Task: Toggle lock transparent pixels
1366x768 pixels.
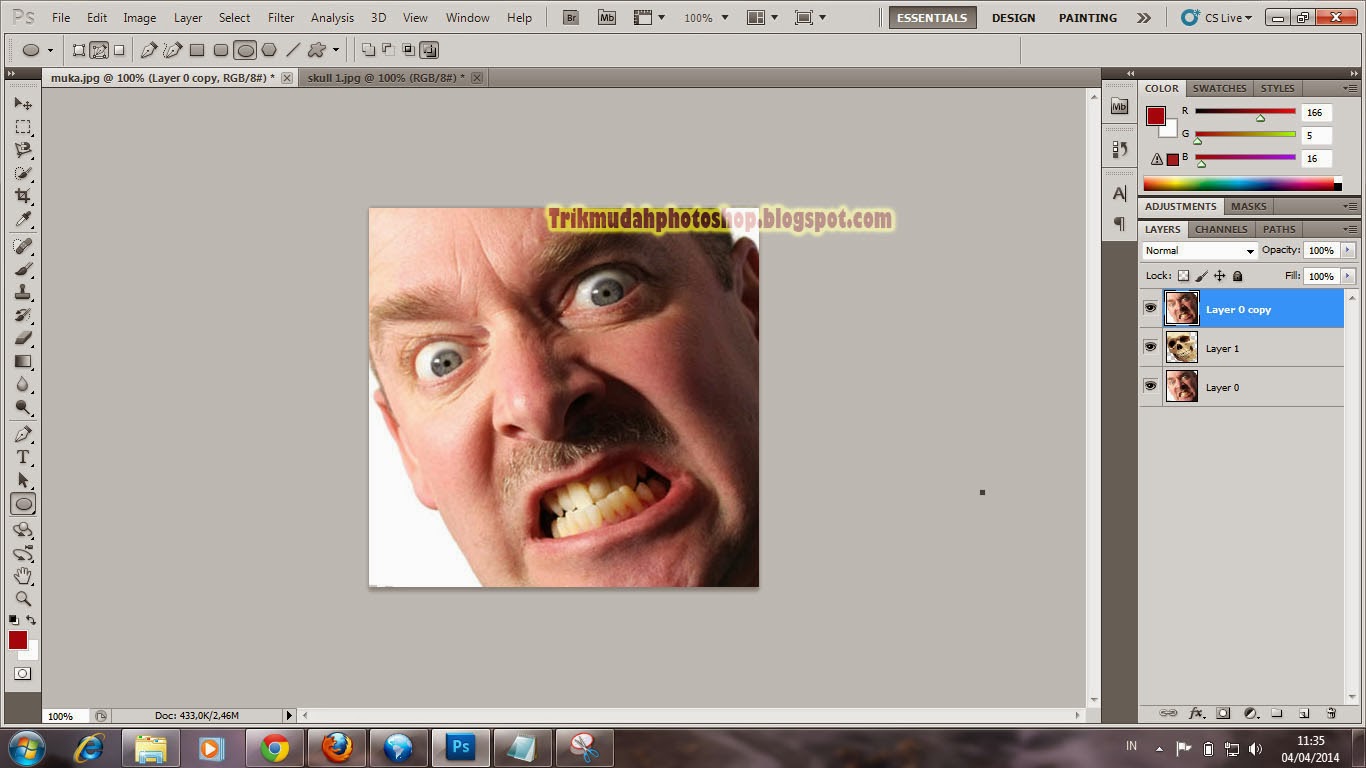Action: click(1184, 276)
